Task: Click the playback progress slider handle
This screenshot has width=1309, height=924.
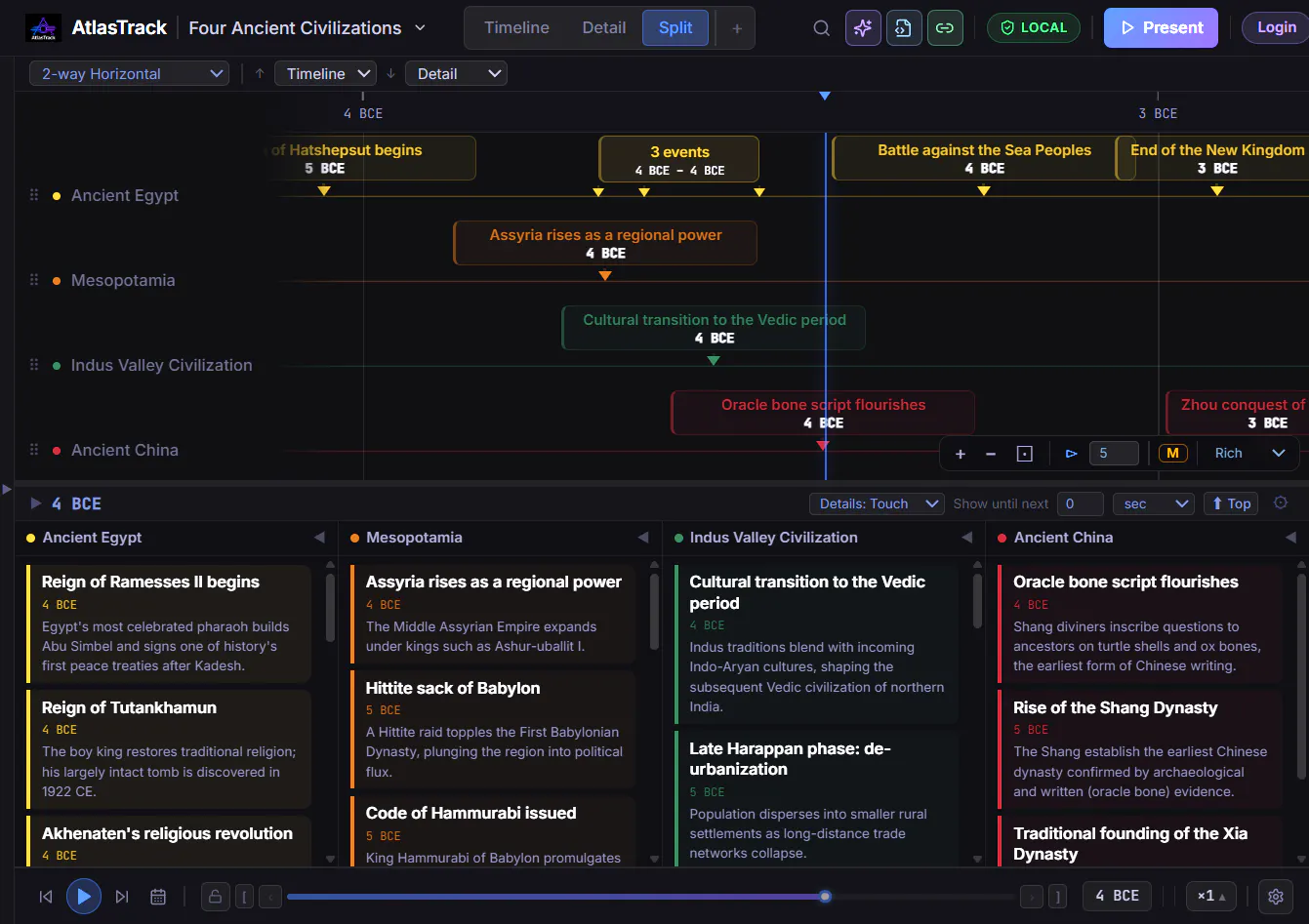Action: (826, 897)
